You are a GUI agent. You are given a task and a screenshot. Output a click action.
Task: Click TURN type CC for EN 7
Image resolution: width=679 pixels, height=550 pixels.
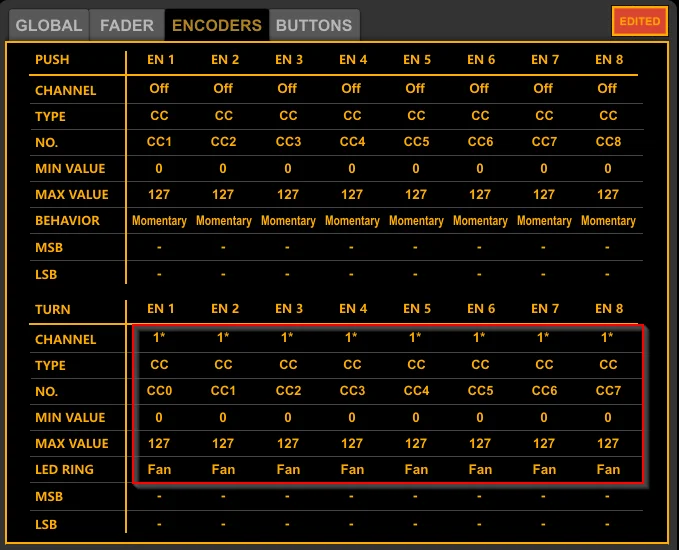coord(544,365)
